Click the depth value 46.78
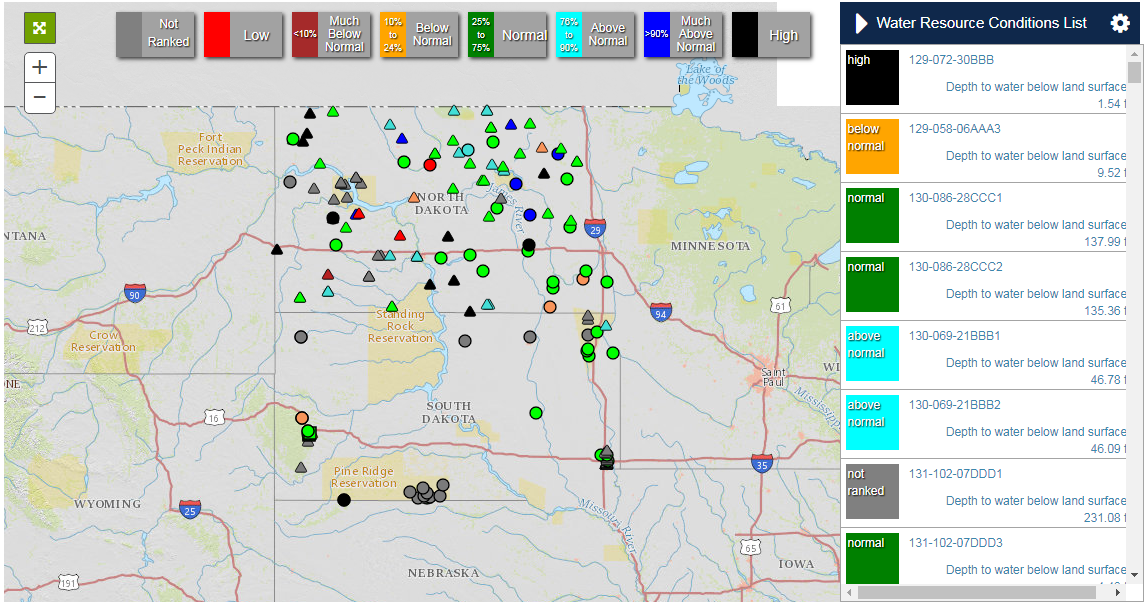The image size is (1144, 602). coord(1105,379)
